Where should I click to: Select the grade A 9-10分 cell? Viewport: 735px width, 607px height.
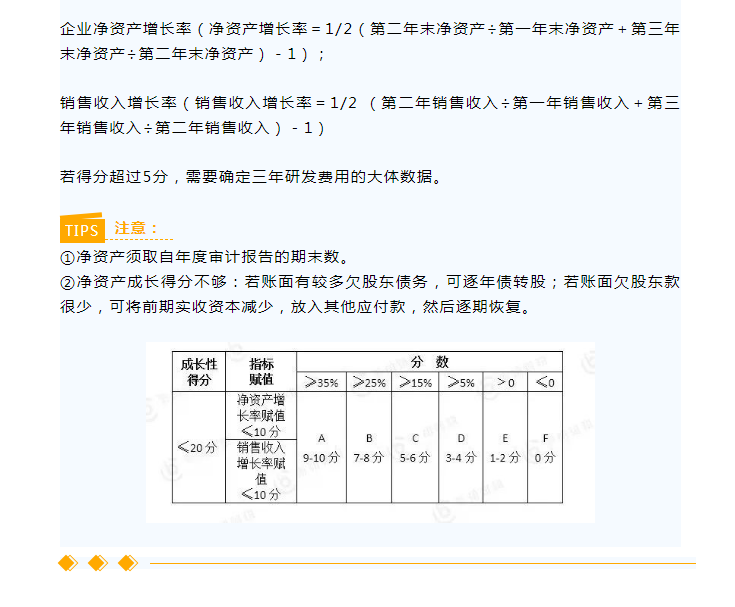click(321, 447)
